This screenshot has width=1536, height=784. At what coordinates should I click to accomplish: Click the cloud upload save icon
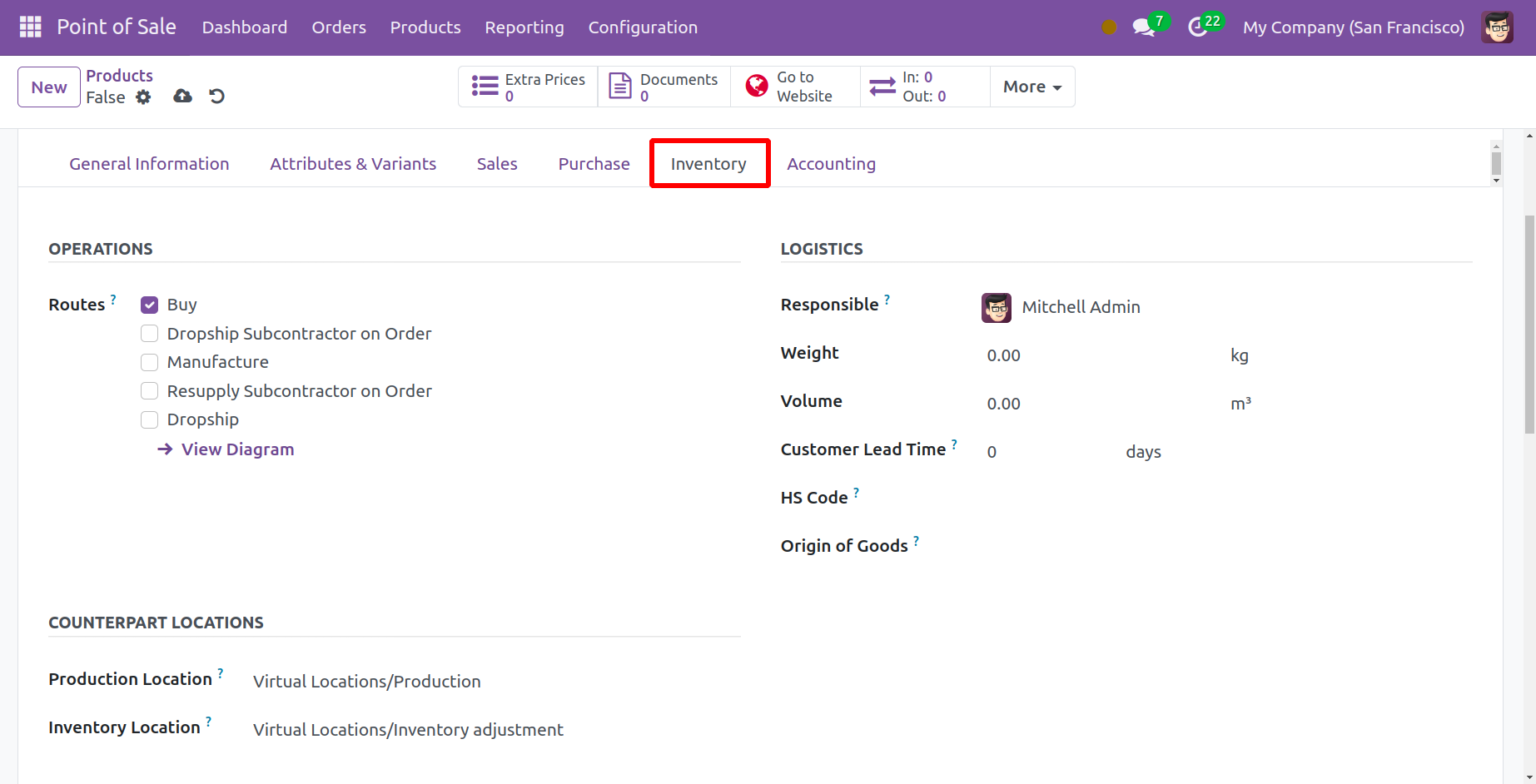tap(182, 97)
